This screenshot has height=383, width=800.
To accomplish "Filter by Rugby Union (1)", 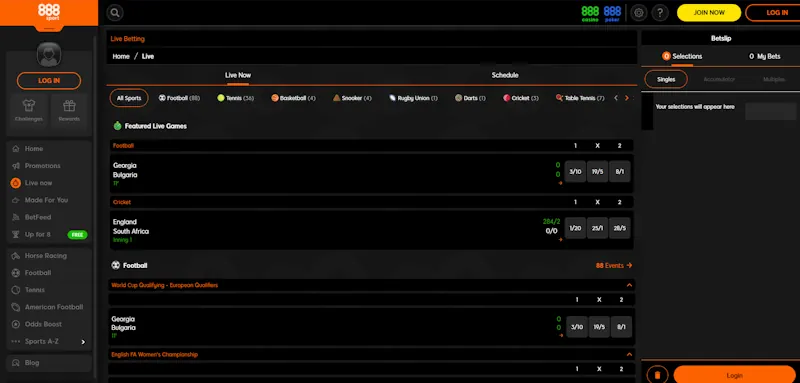I will point(413,98).
